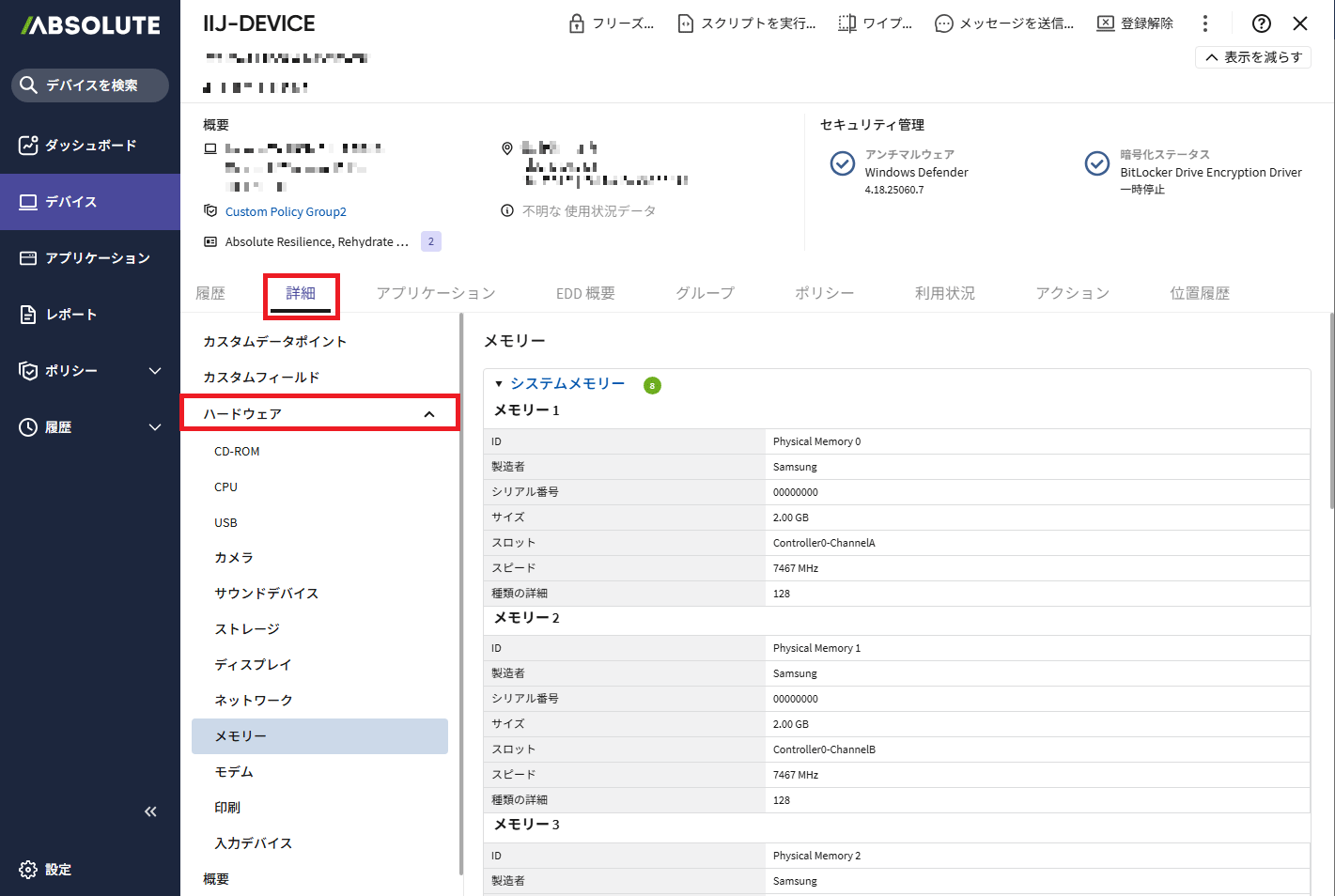Switch to the アプリケーション tab
This screenshot has width=1335, height=896.
[436, 293]
